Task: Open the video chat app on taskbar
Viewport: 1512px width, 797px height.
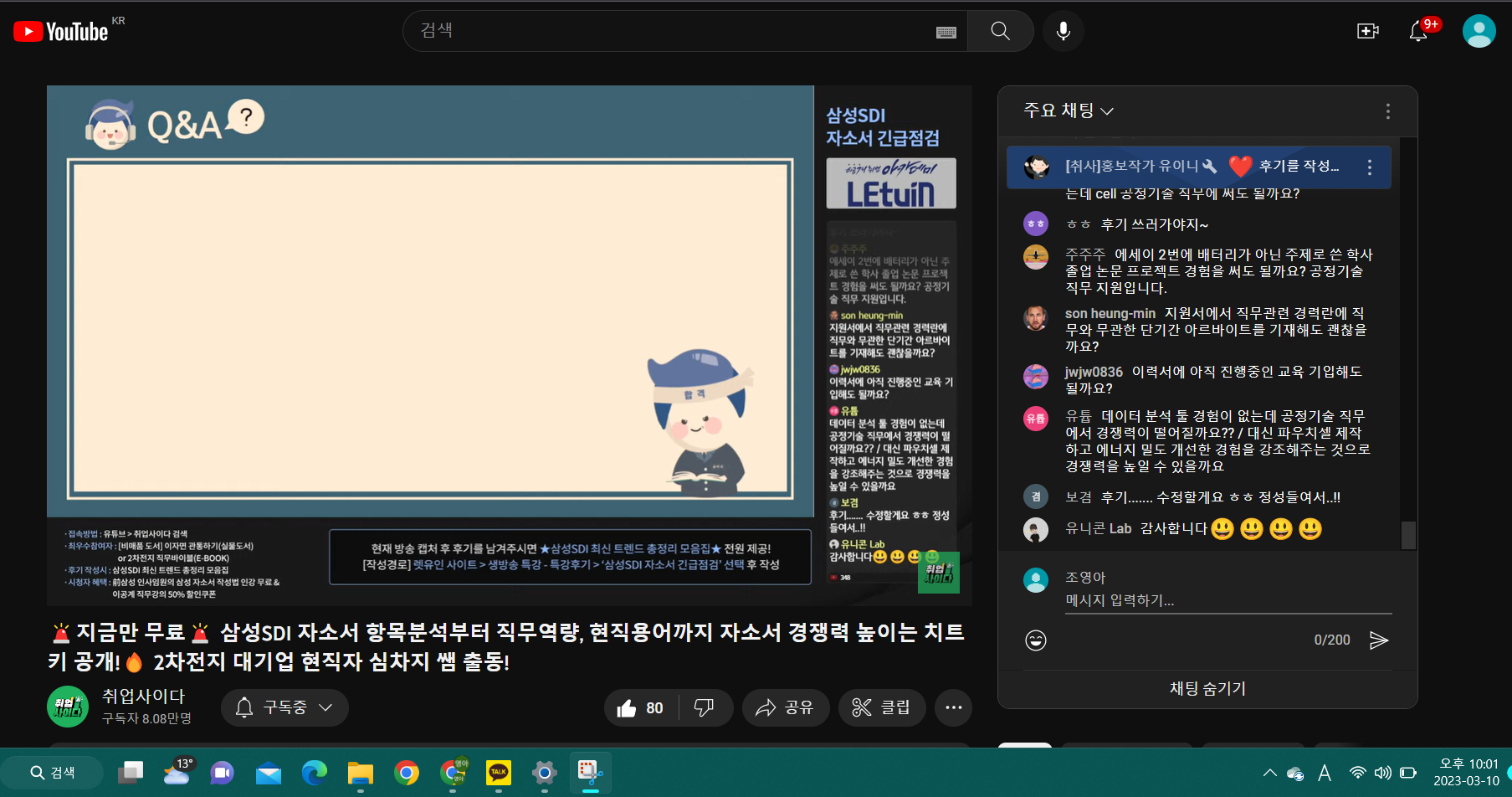Action: click(x=223, y=773)
